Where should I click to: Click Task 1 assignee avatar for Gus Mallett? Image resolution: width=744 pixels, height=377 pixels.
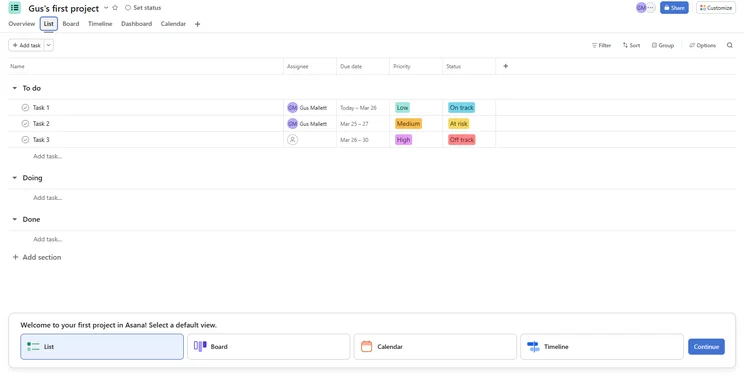[x=292, y=108]
